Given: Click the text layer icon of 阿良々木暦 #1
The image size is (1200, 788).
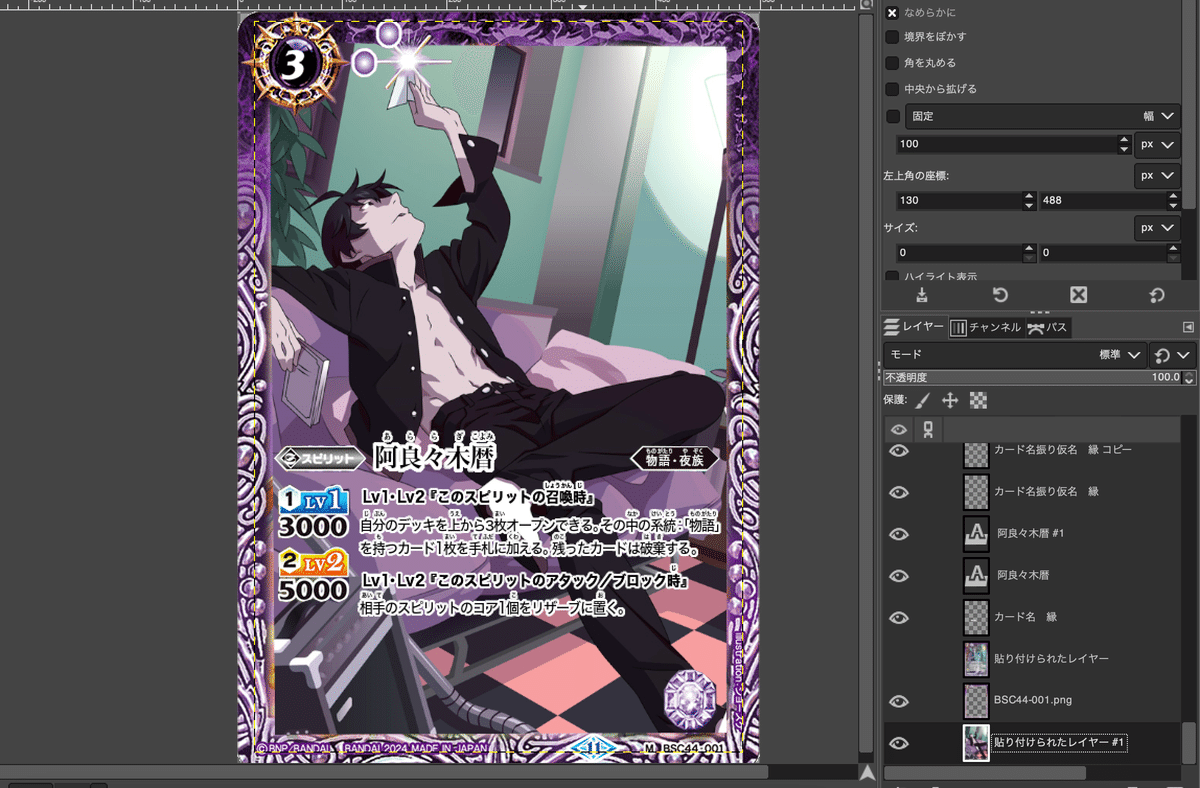Looking at the screenshot, I should pyautogui.click(x=976, y=533).
